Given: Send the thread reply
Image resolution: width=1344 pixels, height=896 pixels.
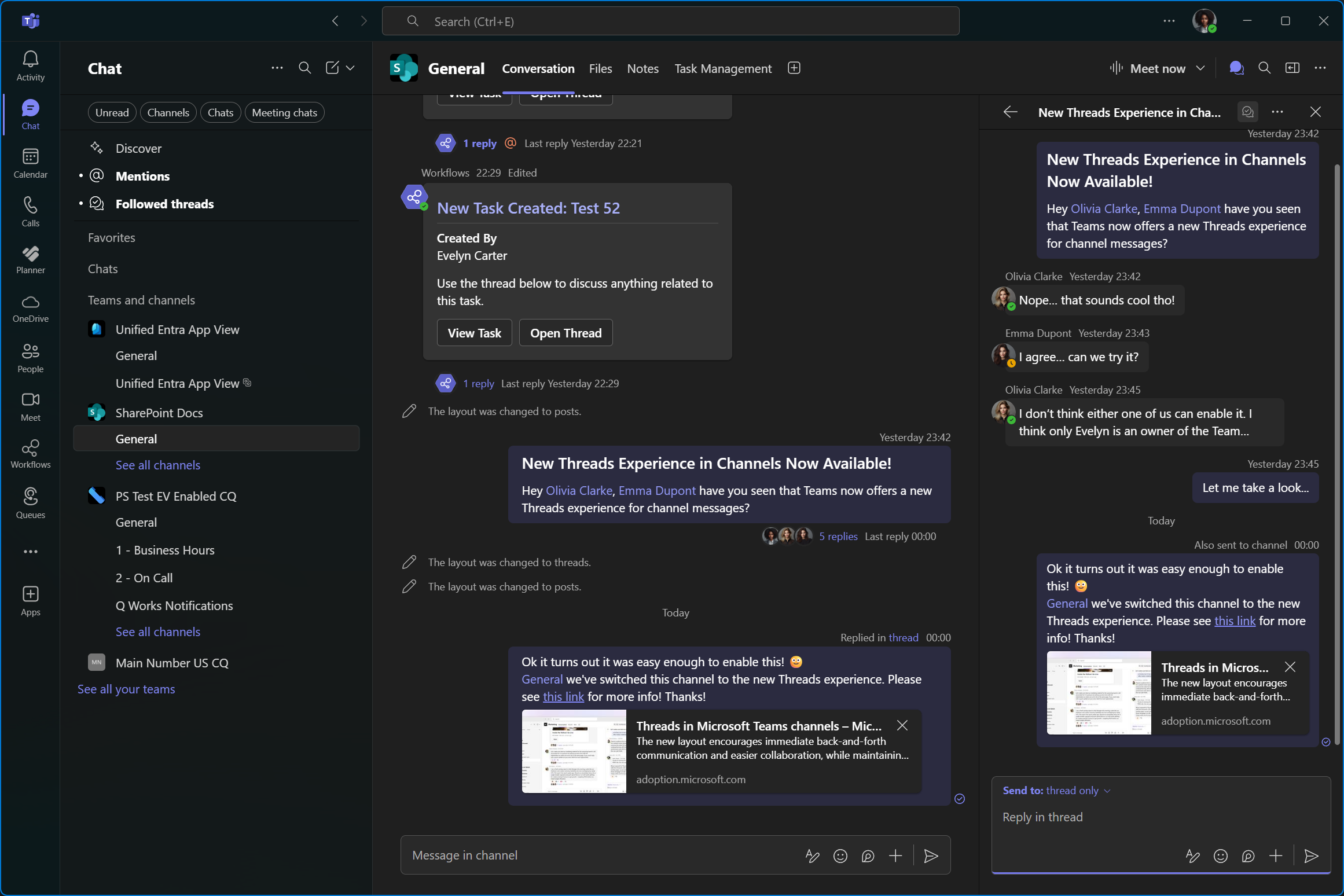Looking at the screenshot, I should pyautogui.click(x=1312, y=855).
